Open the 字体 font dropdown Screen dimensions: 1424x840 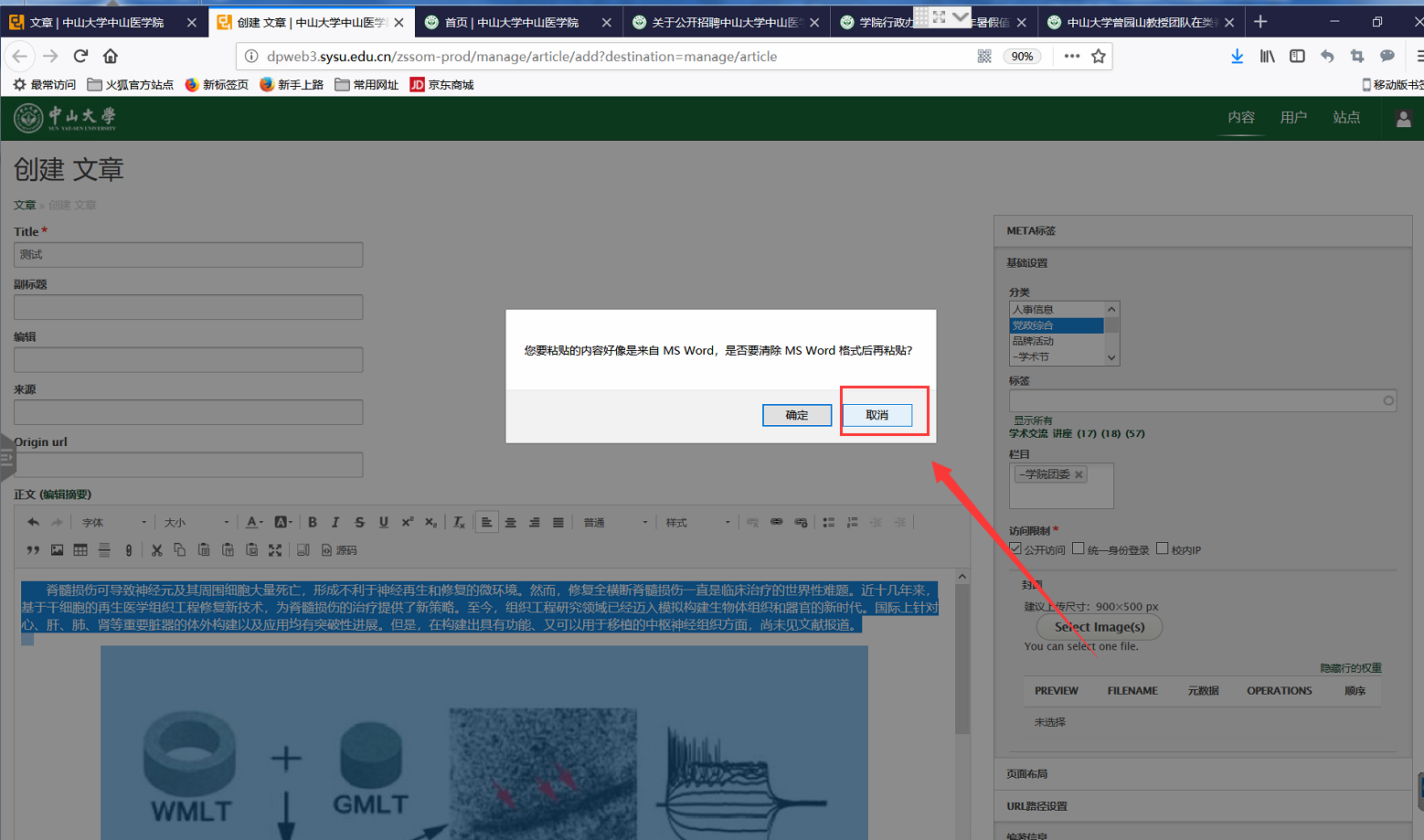pos(114,522)
